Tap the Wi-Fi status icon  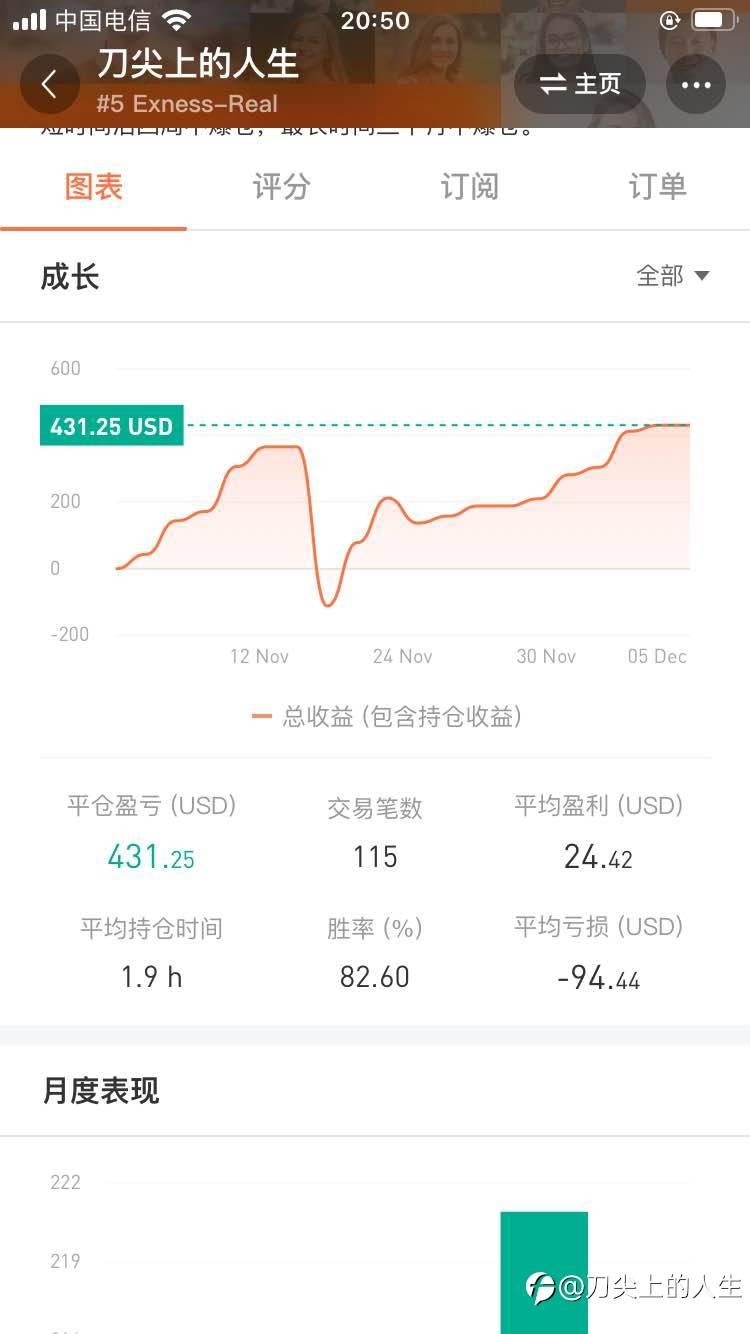tap(176, 20)
